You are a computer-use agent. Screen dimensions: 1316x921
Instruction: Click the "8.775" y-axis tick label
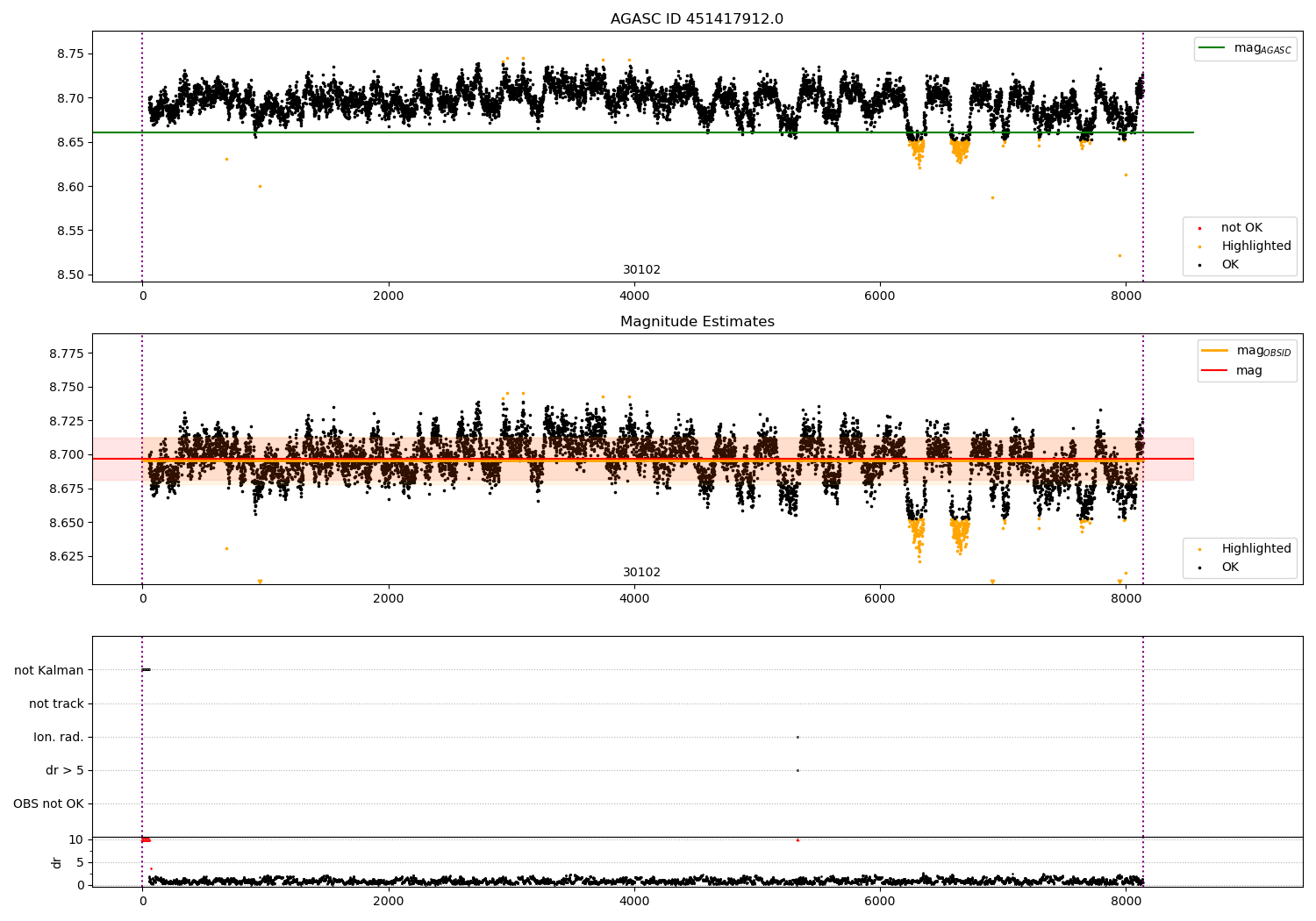click(x=66, y=353)
